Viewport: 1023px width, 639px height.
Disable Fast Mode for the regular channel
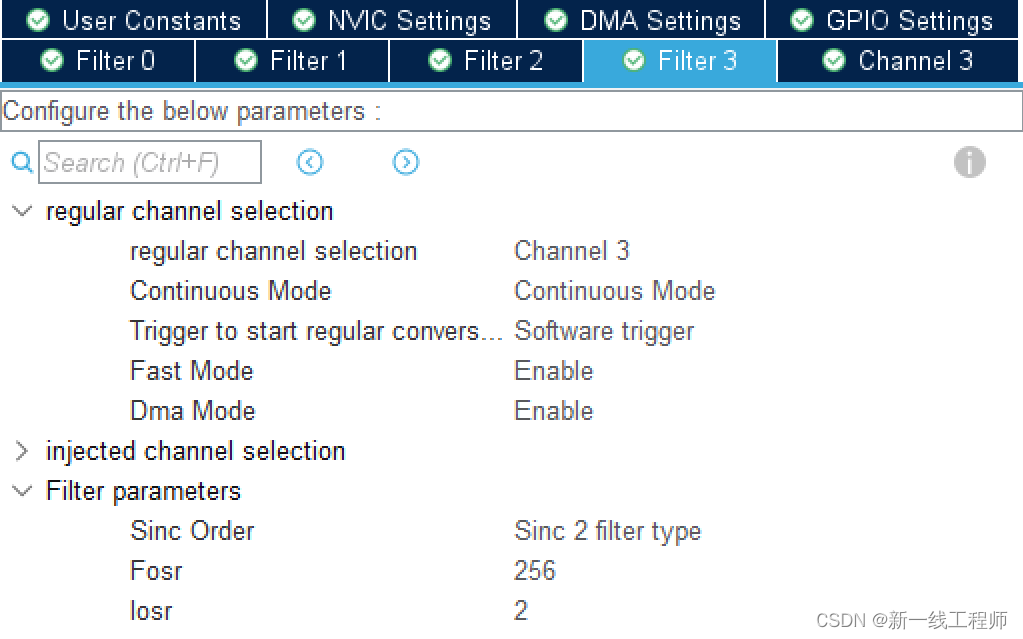click(x=553, y=370)
